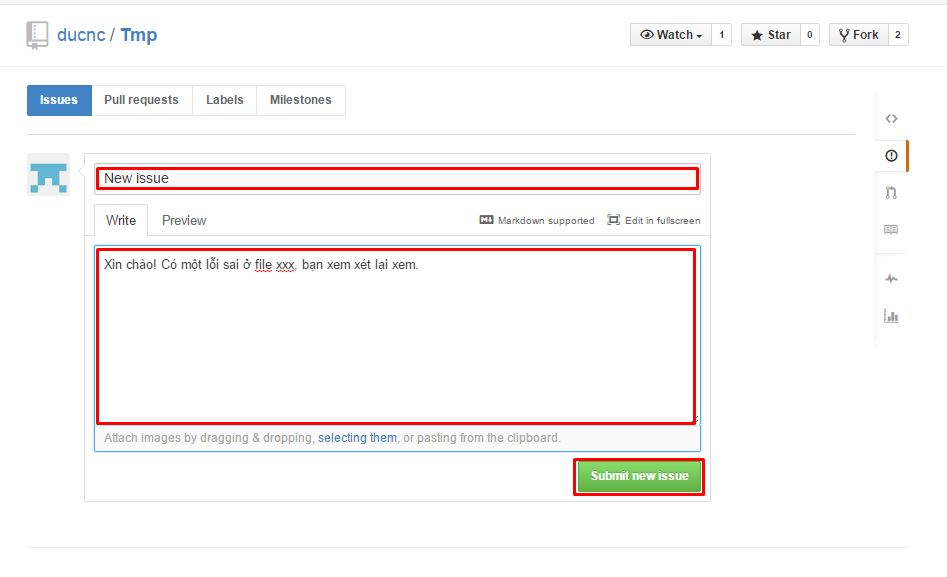Submit new issue
This screenshot has height=577, width=947.
(x=640, y=477)
